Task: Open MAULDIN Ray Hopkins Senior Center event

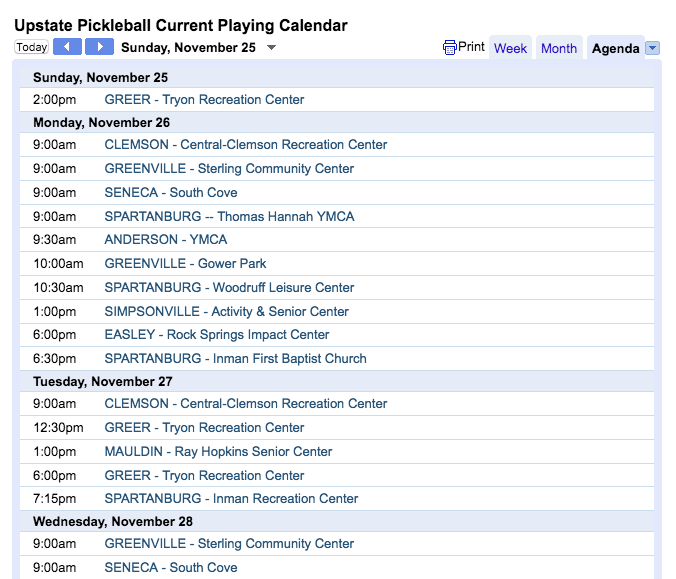Action: point(218,451)
